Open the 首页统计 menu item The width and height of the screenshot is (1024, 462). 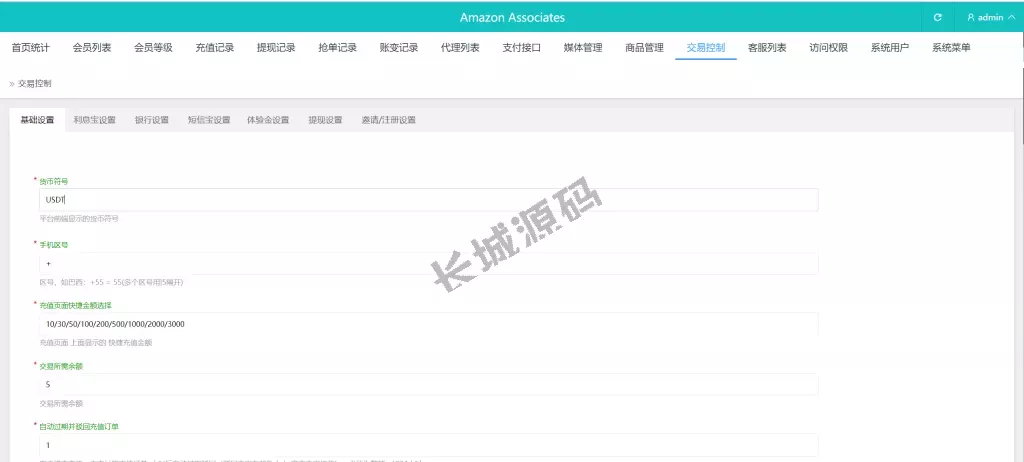(x=31, y=48)
